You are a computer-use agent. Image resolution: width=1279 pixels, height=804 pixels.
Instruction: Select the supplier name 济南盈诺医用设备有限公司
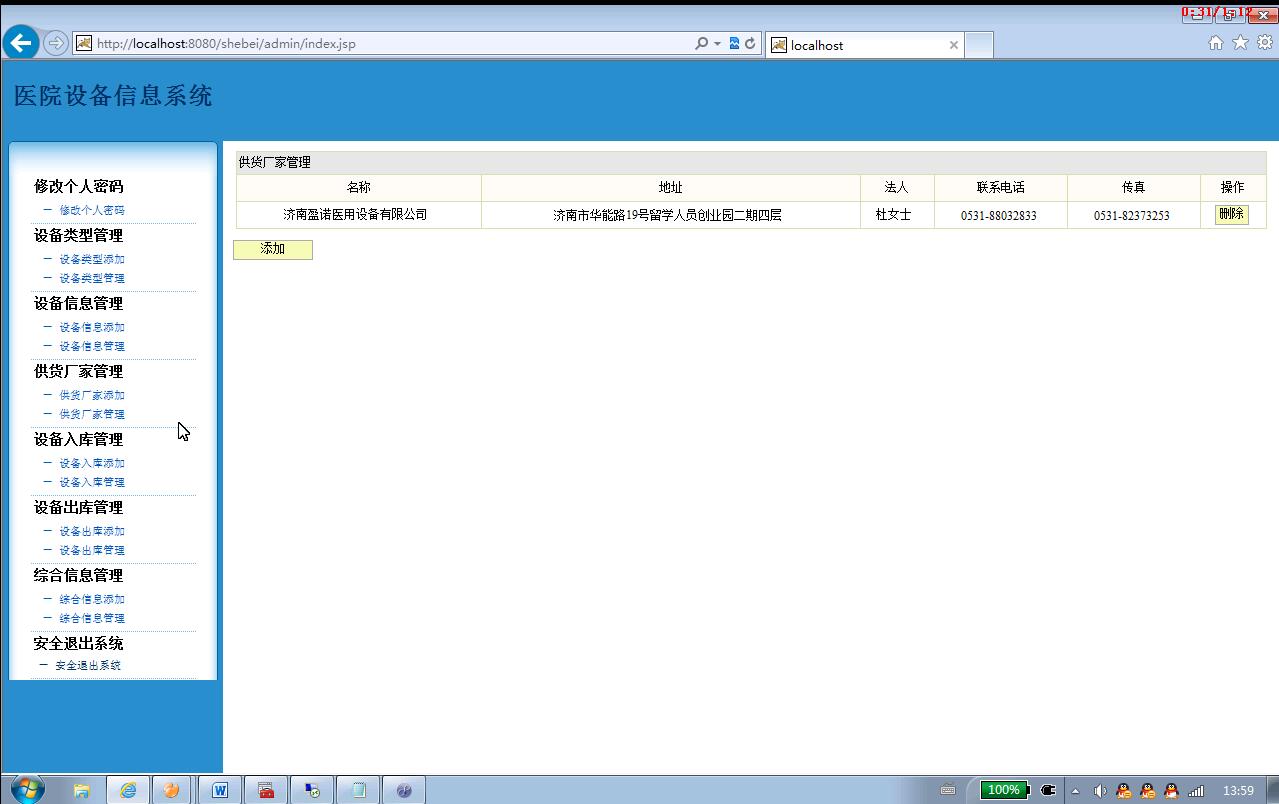[355, 214]
